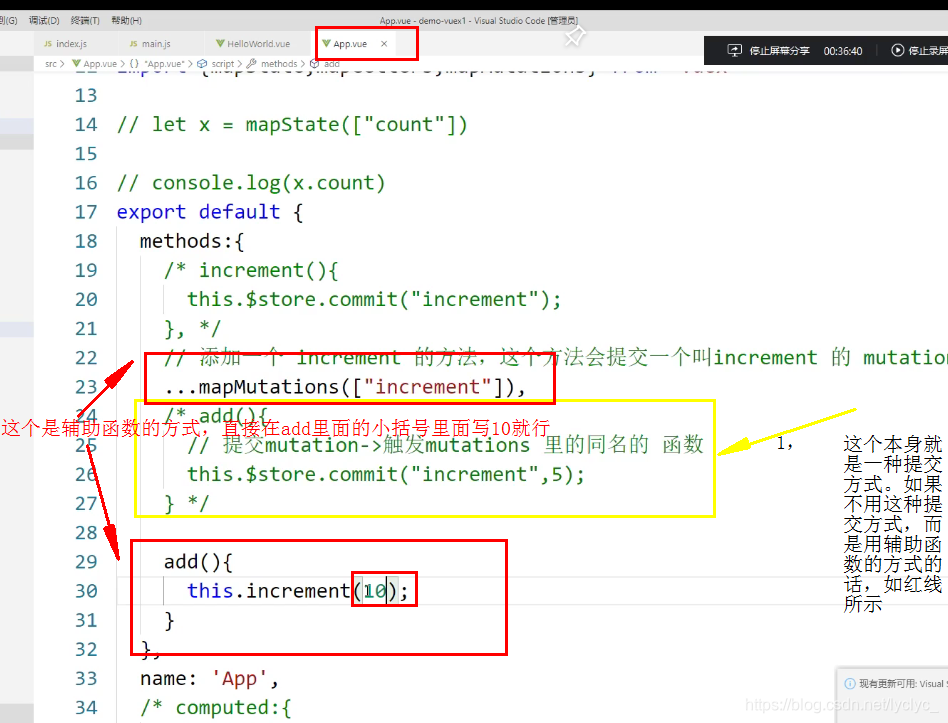Image resolution: width=948 pixels, height=723 pixels.
Task: Open the methods breadcrumb segment
Action: (279, 63)
